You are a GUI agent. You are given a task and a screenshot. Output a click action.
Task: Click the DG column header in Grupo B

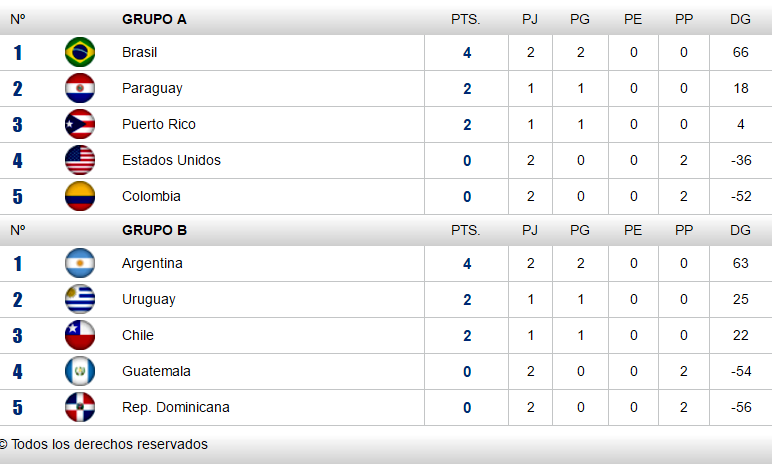pyautogui.click(x=740, y=230)
